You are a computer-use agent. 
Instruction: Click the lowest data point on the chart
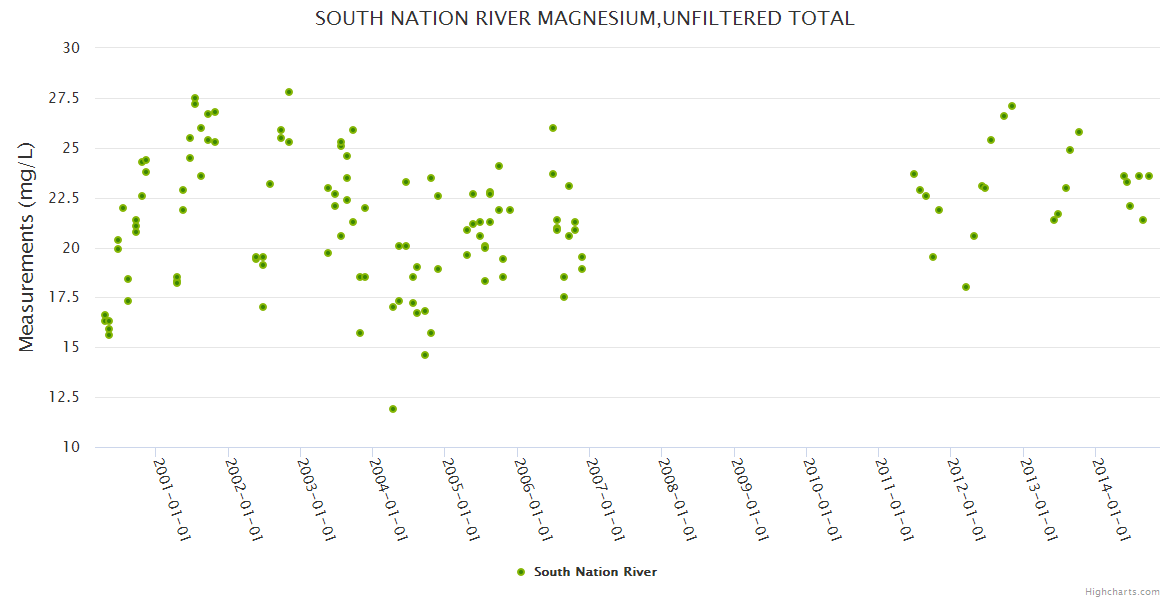click(x=393, y=409)
